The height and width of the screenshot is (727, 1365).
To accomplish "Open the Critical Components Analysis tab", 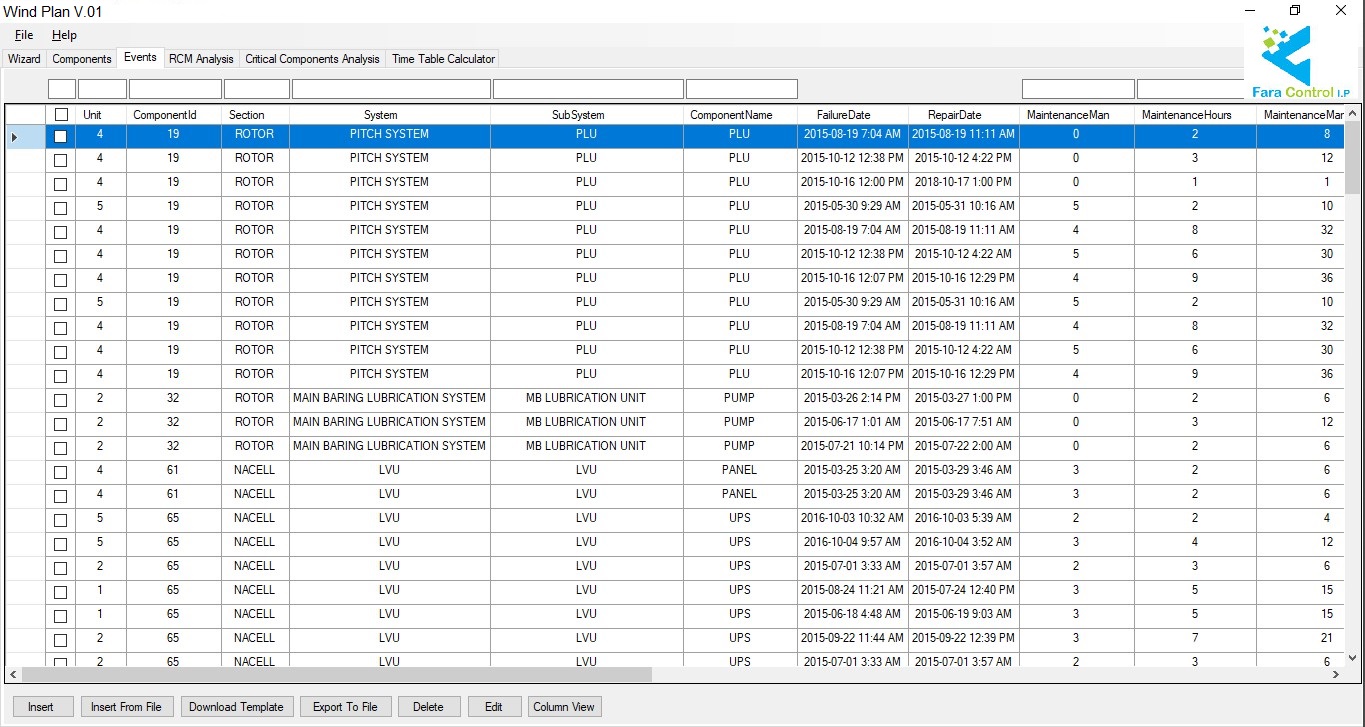I will [312, 59].
